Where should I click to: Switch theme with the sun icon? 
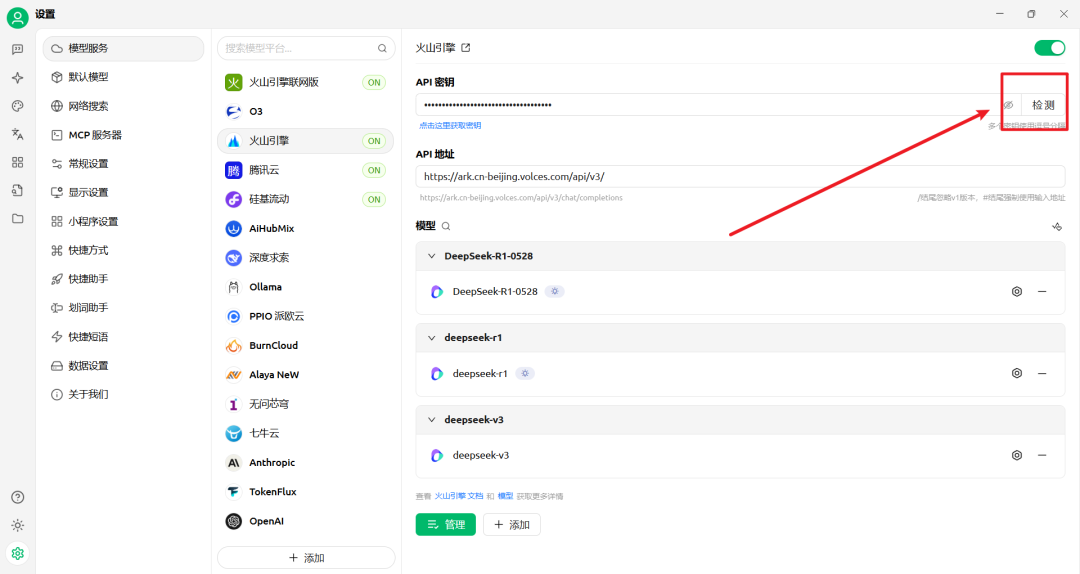point(17,526)
